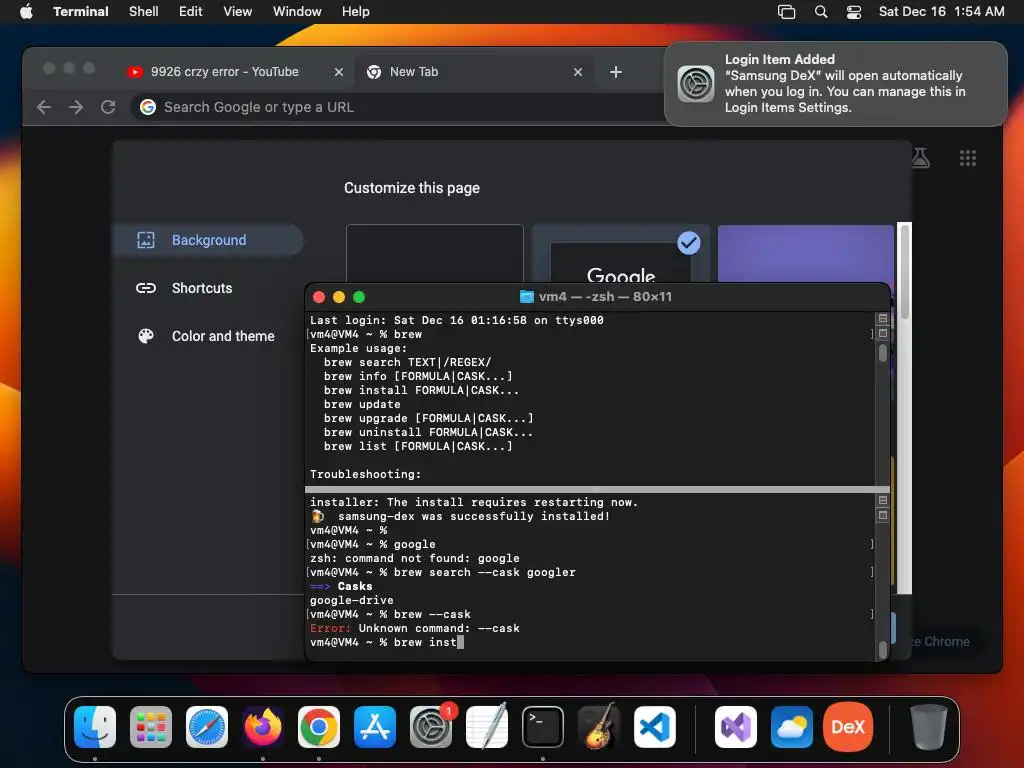This screenshot has height=768, width=1024.
Task: Close the YouTube tab
Action: tap(338, 72)
